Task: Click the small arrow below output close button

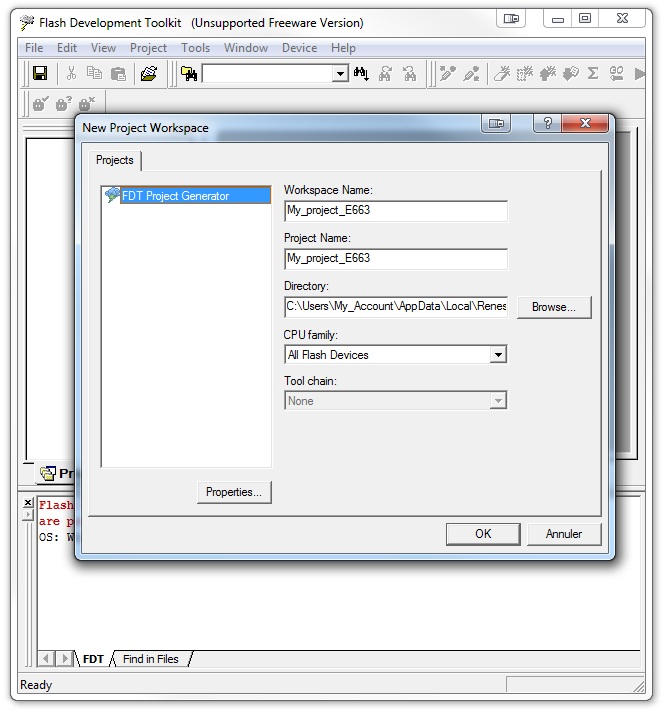Action: click(28, 515)
